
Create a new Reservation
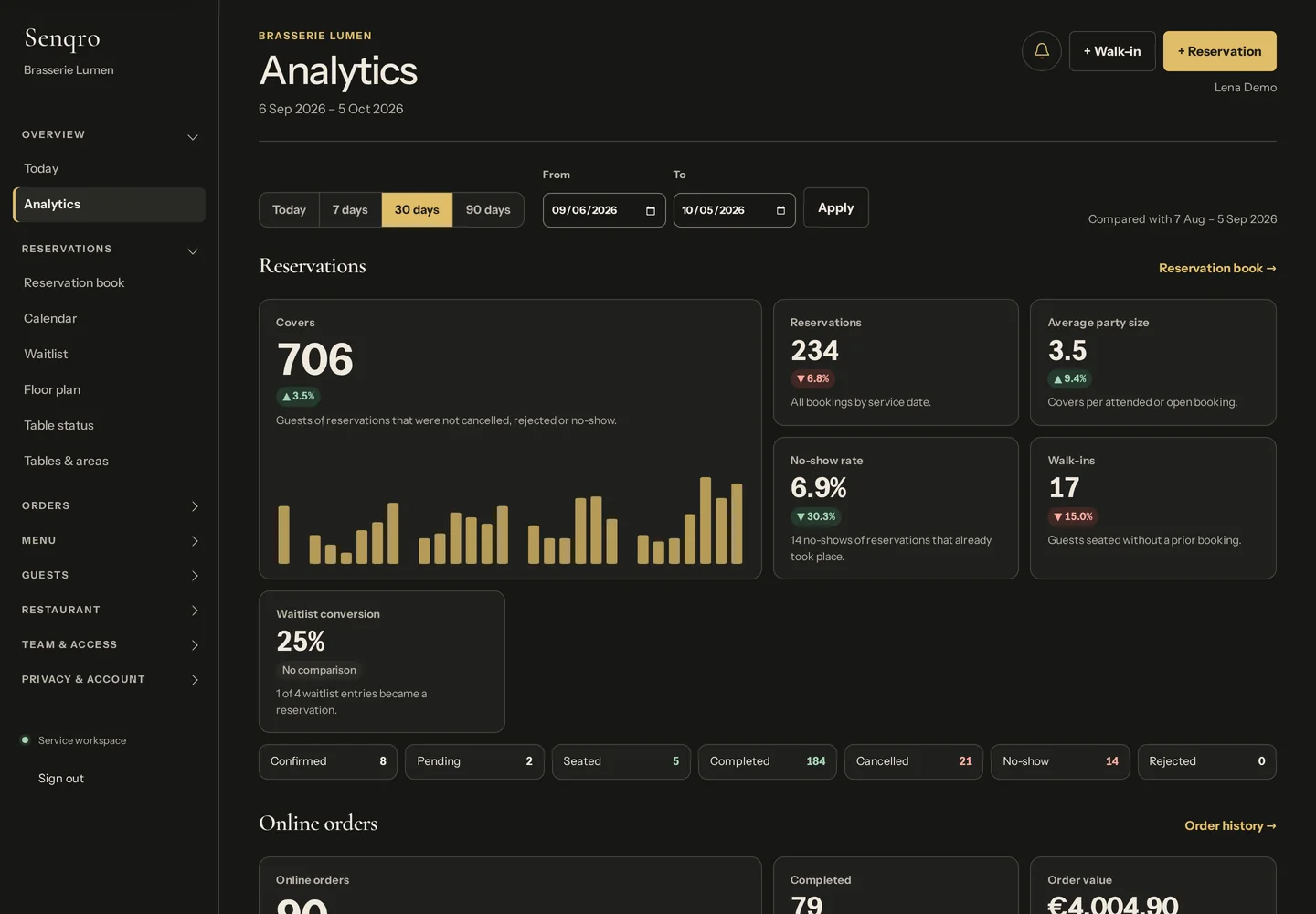pos(1219,51)
